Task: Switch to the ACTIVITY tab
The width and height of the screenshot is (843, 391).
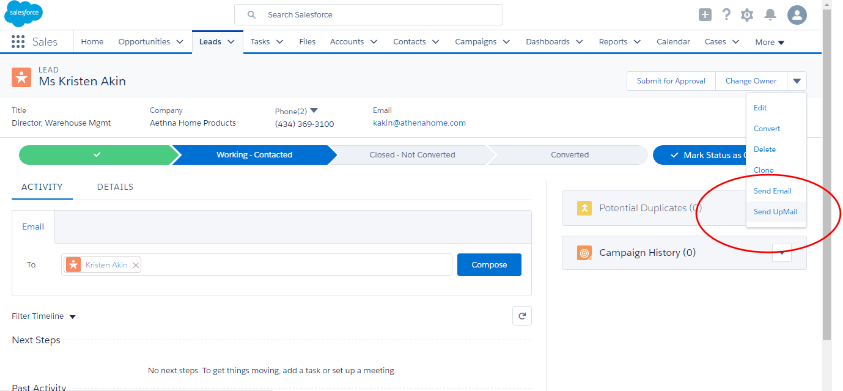Action: tap(42, 187)
